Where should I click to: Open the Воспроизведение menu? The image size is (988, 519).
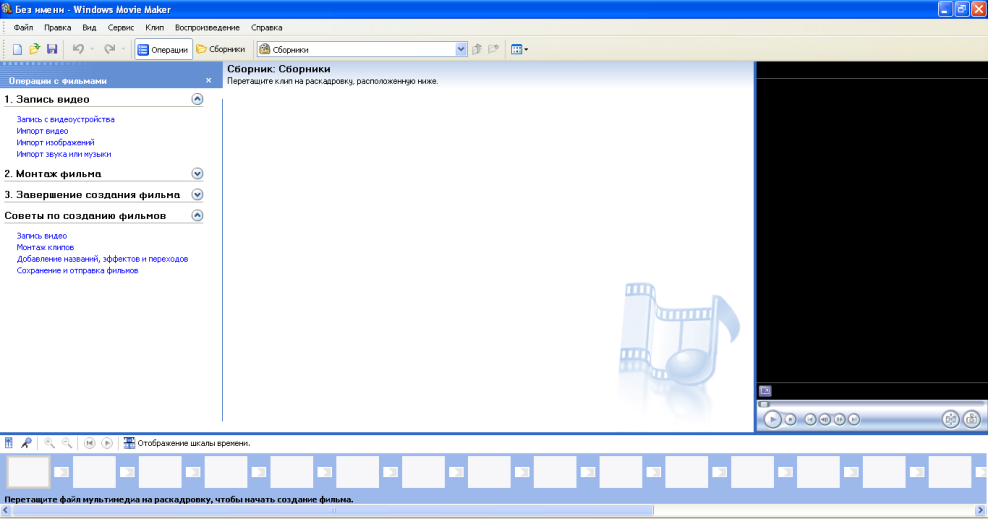[x=207, y=28]
